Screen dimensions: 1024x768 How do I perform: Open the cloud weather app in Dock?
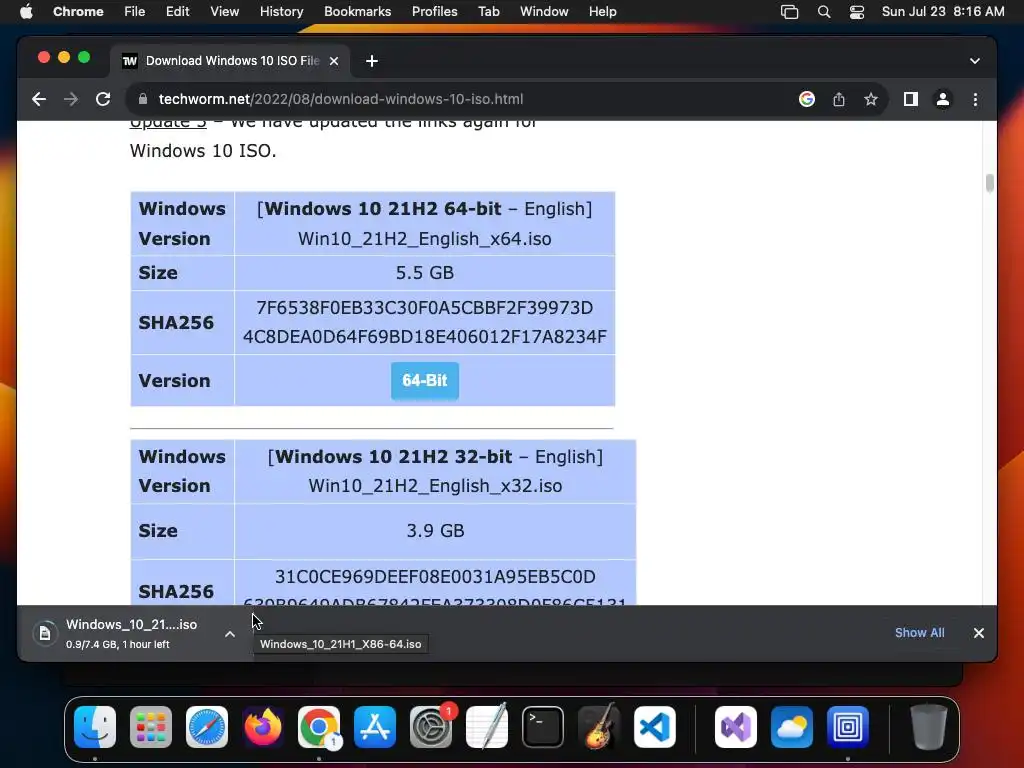pyautogui.click(x=792, y=727)
